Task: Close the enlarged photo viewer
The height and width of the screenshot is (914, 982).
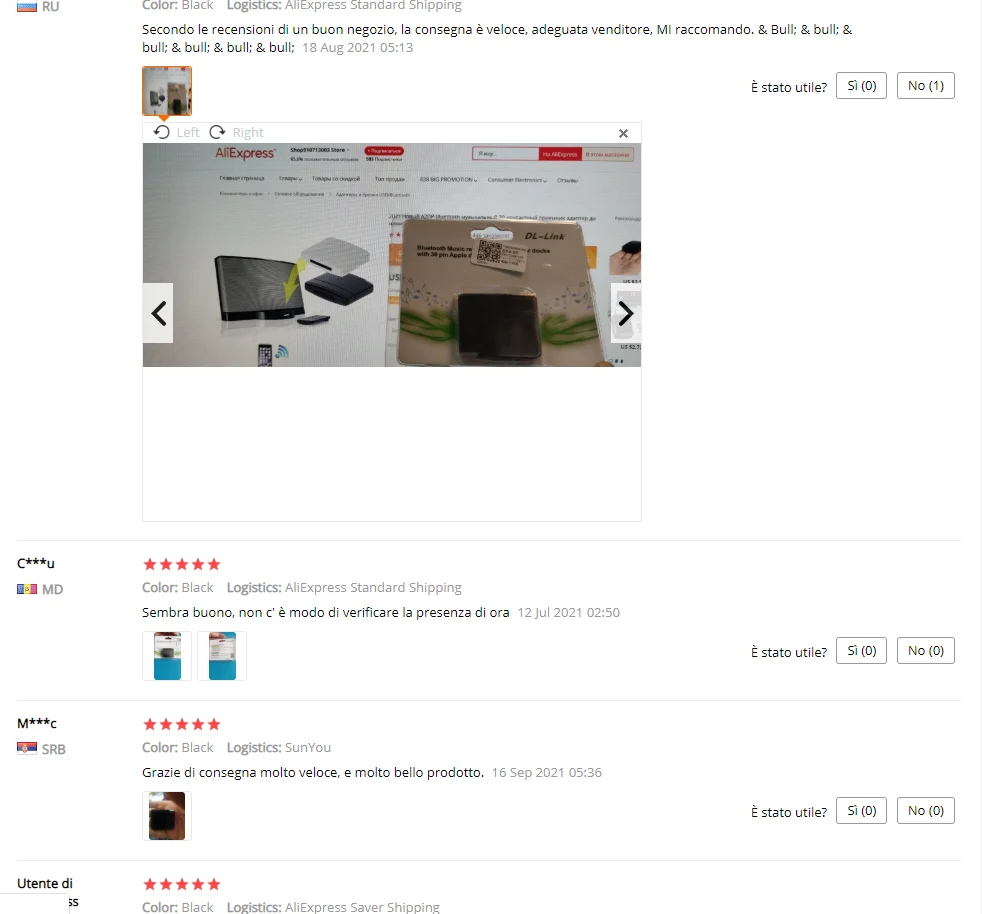Action: click(x=623, y=133)
